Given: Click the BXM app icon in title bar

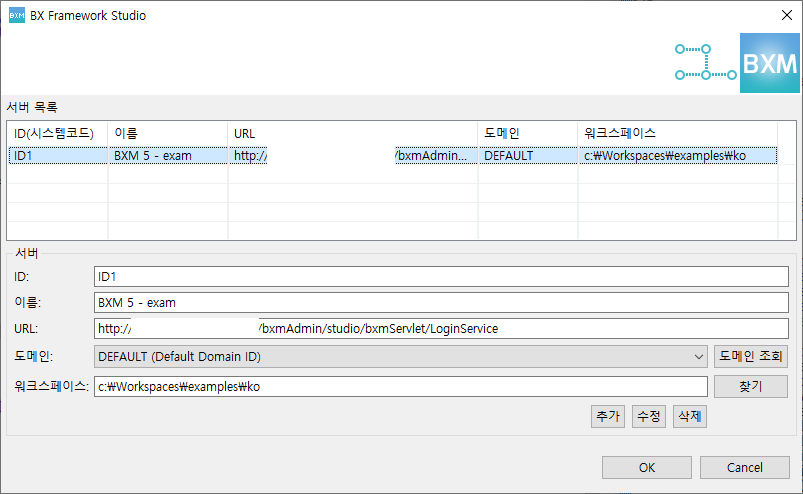Looking at the screenshot, I should [x=17, y=15].
